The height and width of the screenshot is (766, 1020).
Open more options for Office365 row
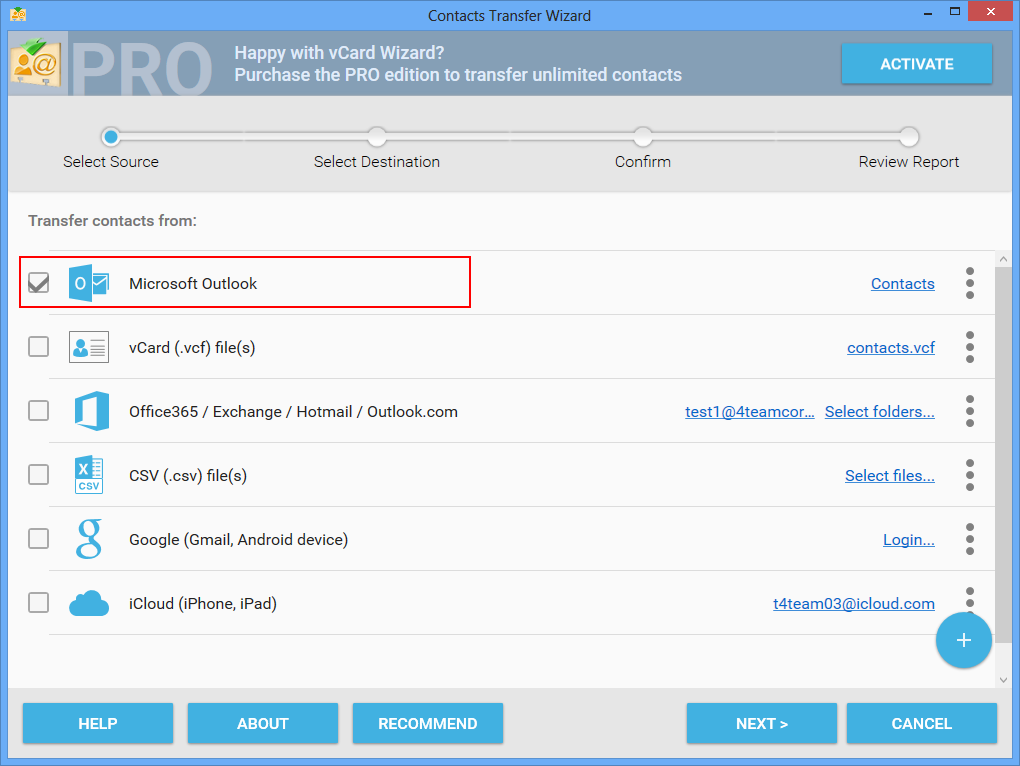[x=970, y=411]
